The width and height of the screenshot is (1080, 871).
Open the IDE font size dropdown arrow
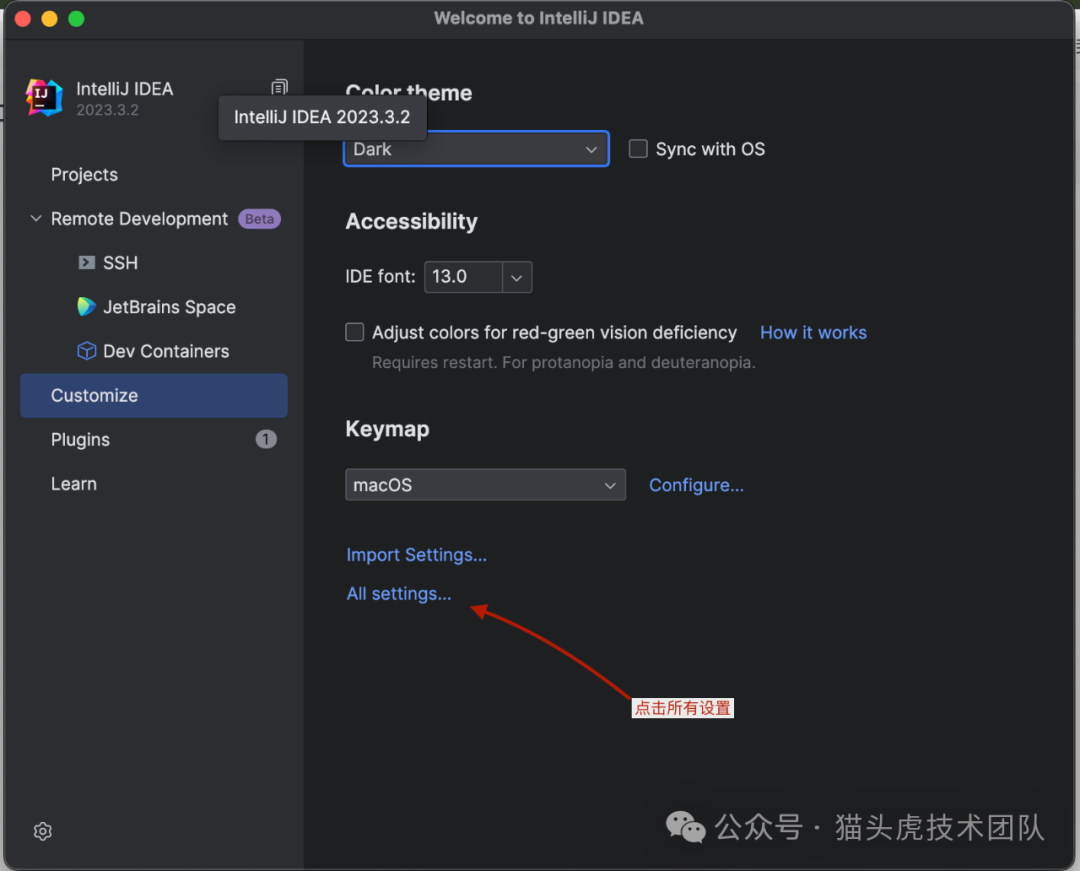517,277
